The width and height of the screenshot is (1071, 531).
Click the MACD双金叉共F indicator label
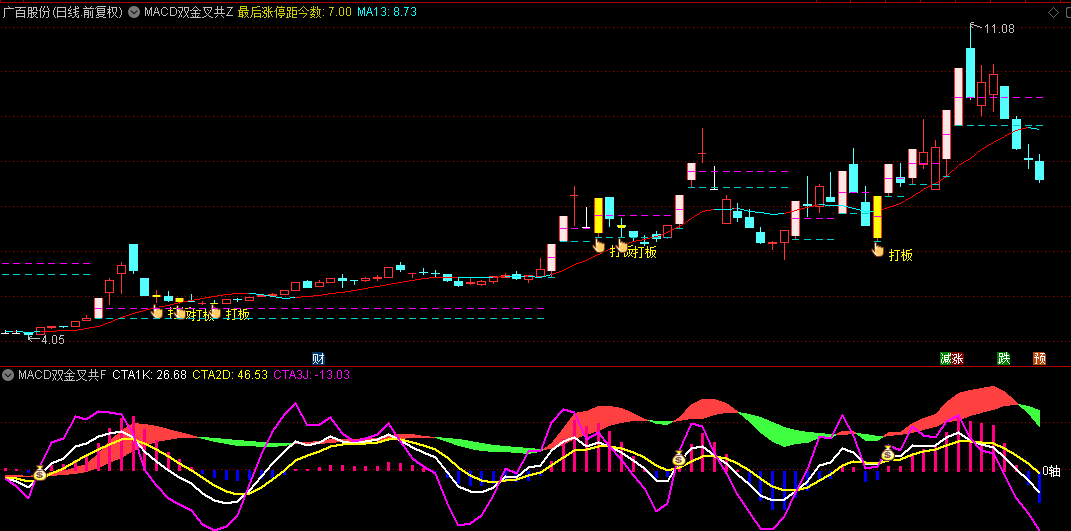click(61, 375)
